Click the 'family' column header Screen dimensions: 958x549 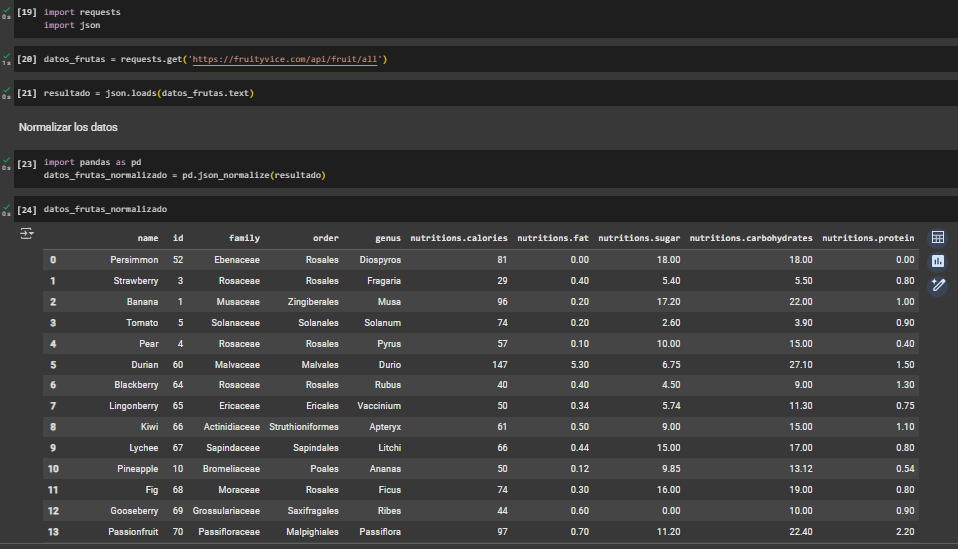point(244,238)
